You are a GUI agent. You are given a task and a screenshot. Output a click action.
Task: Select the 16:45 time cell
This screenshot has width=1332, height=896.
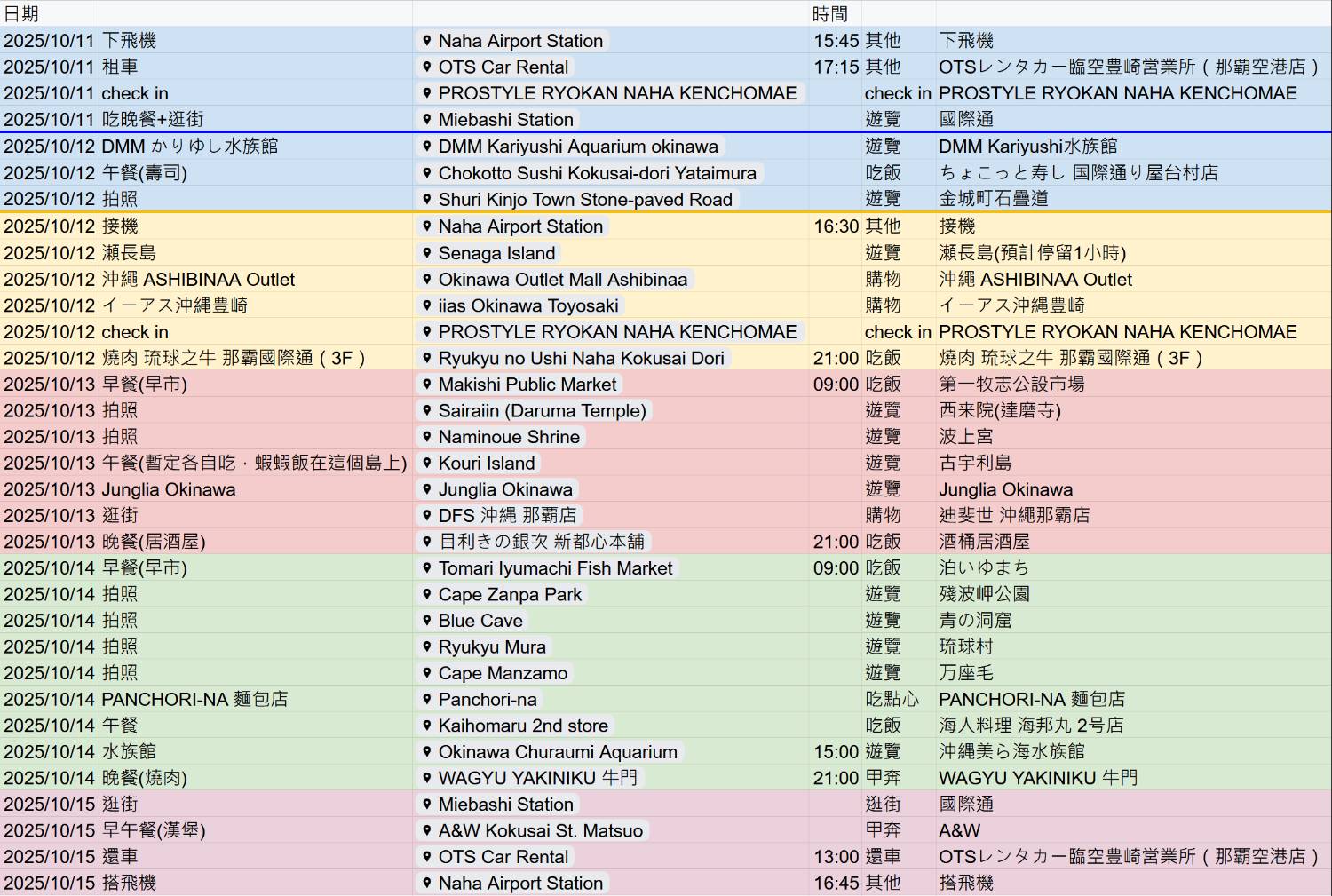836,883
